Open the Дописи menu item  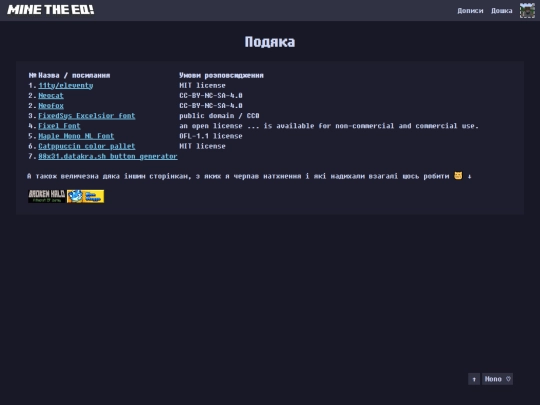click(470, 11)
